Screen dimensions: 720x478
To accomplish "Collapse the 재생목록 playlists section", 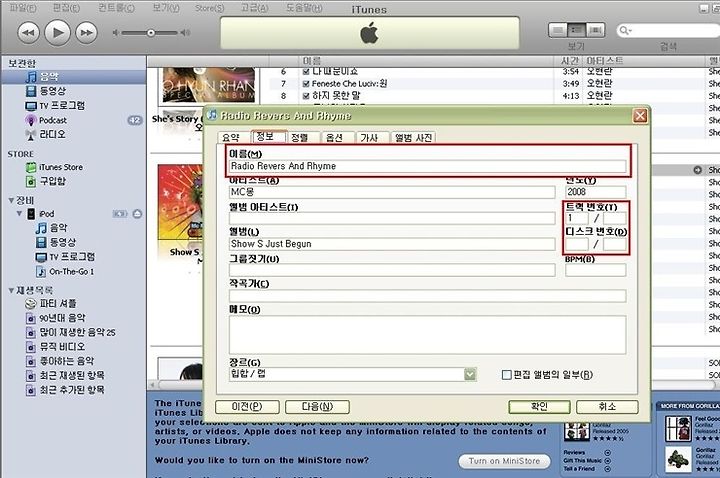I will 11,290.
